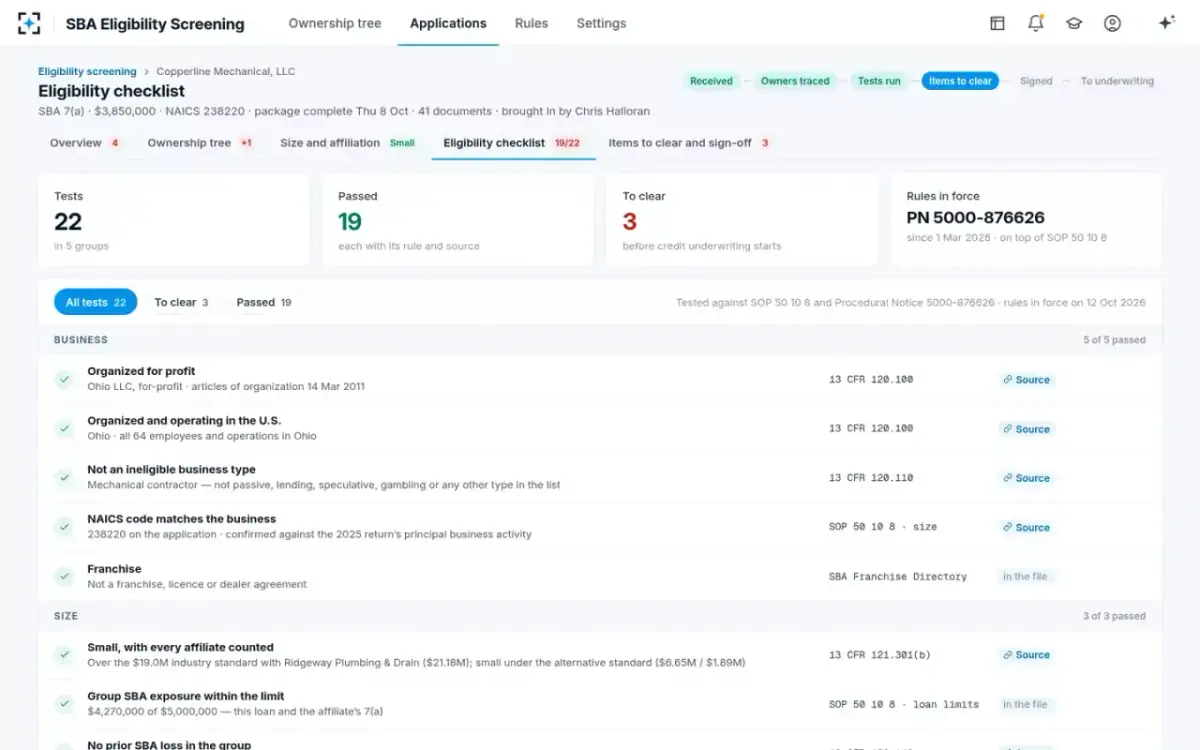
Task: Open the graduation cap help icon
Action: (1074, 23)
